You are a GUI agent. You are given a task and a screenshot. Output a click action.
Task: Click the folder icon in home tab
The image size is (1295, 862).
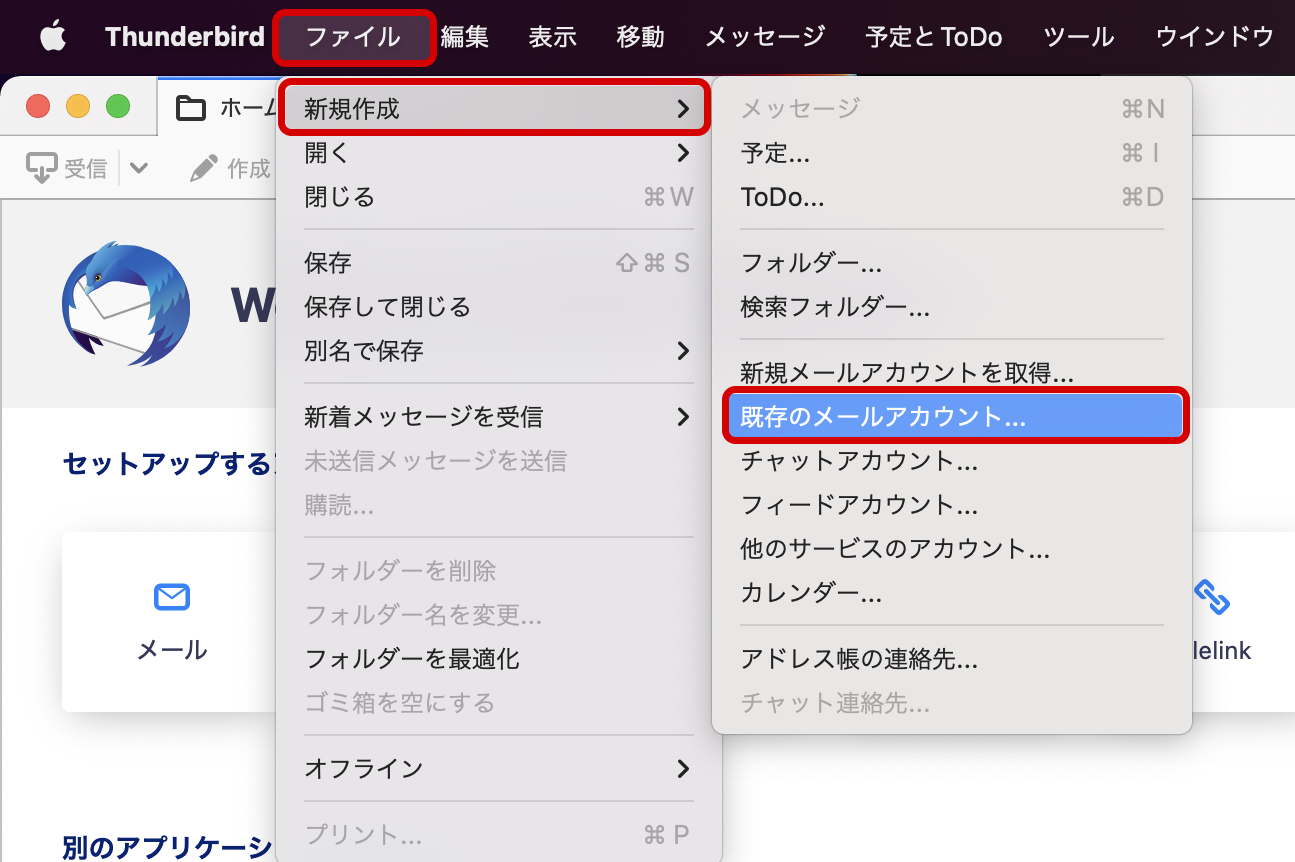click(190, 108)
